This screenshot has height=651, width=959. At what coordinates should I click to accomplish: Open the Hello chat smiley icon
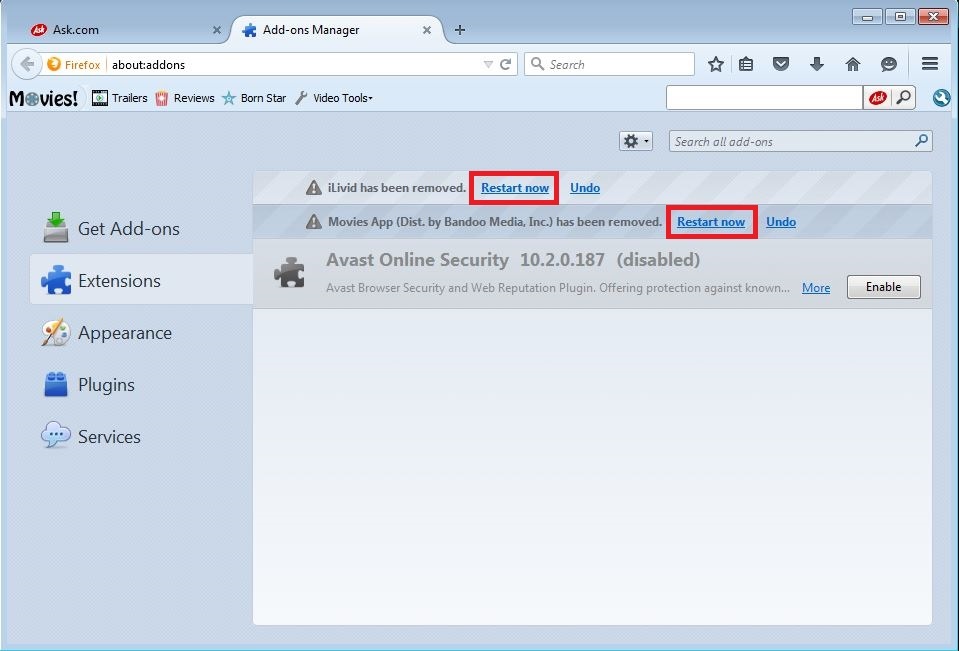point(889,64)
